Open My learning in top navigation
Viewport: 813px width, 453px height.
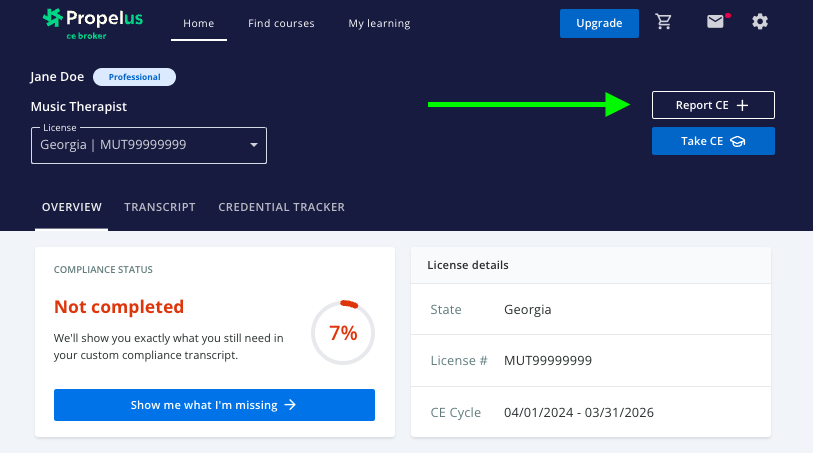379,23
